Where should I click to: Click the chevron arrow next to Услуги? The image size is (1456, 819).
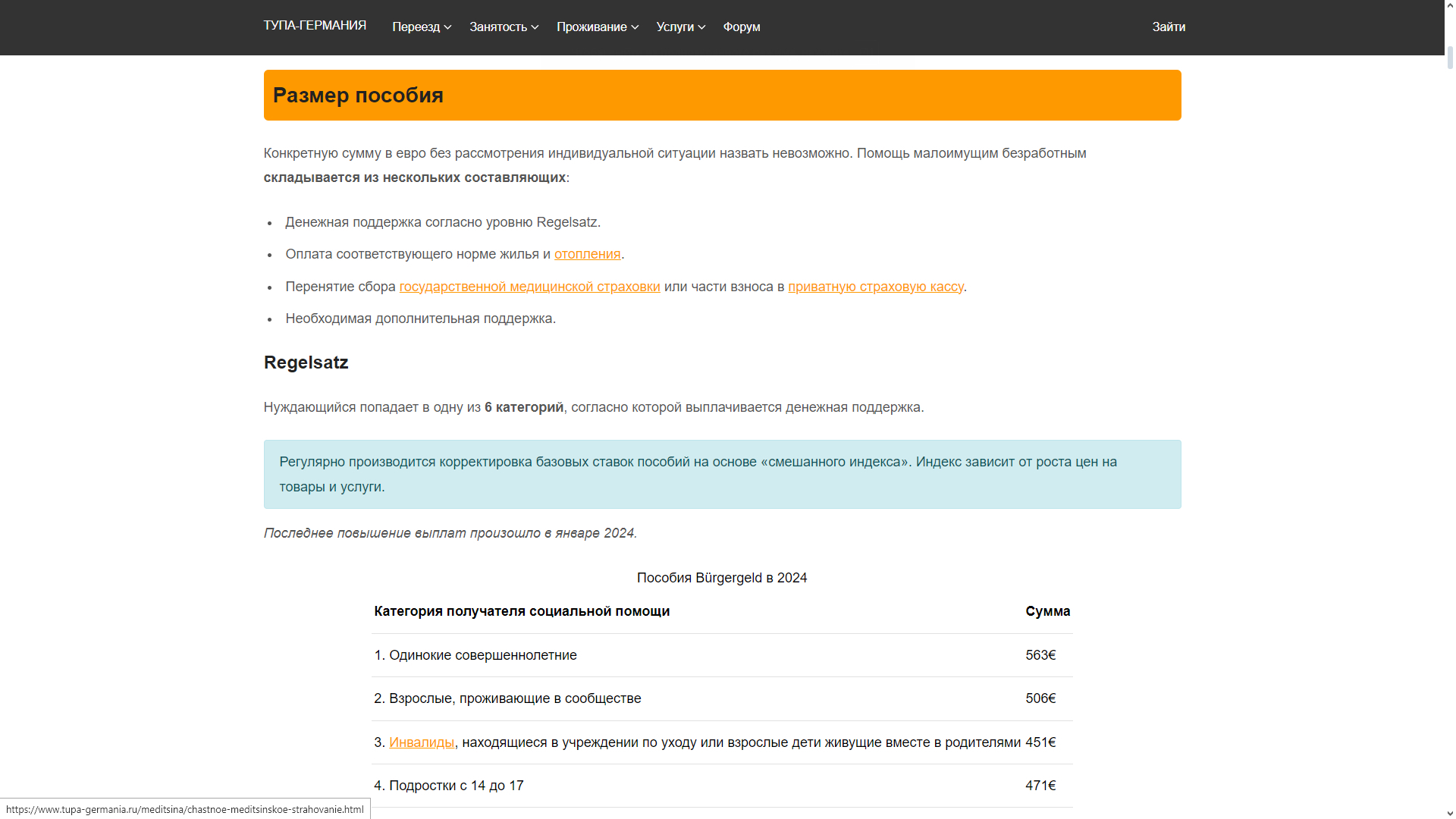click(702, 28)
